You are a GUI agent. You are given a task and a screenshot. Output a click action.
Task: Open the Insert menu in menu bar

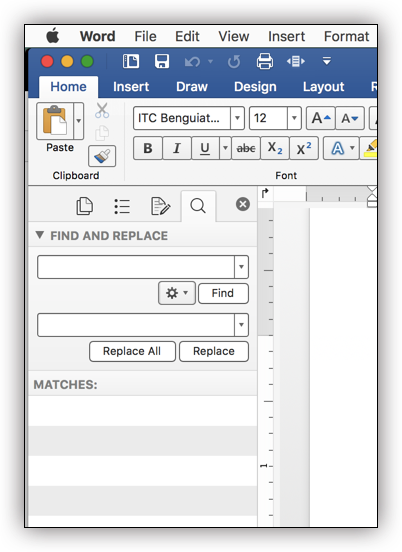pos(287,36)
